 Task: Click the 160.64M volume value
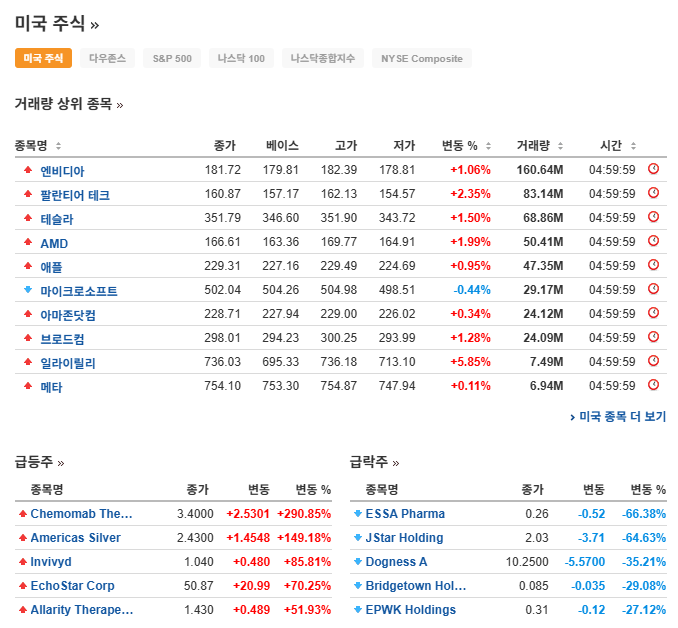tap(540, 170)
